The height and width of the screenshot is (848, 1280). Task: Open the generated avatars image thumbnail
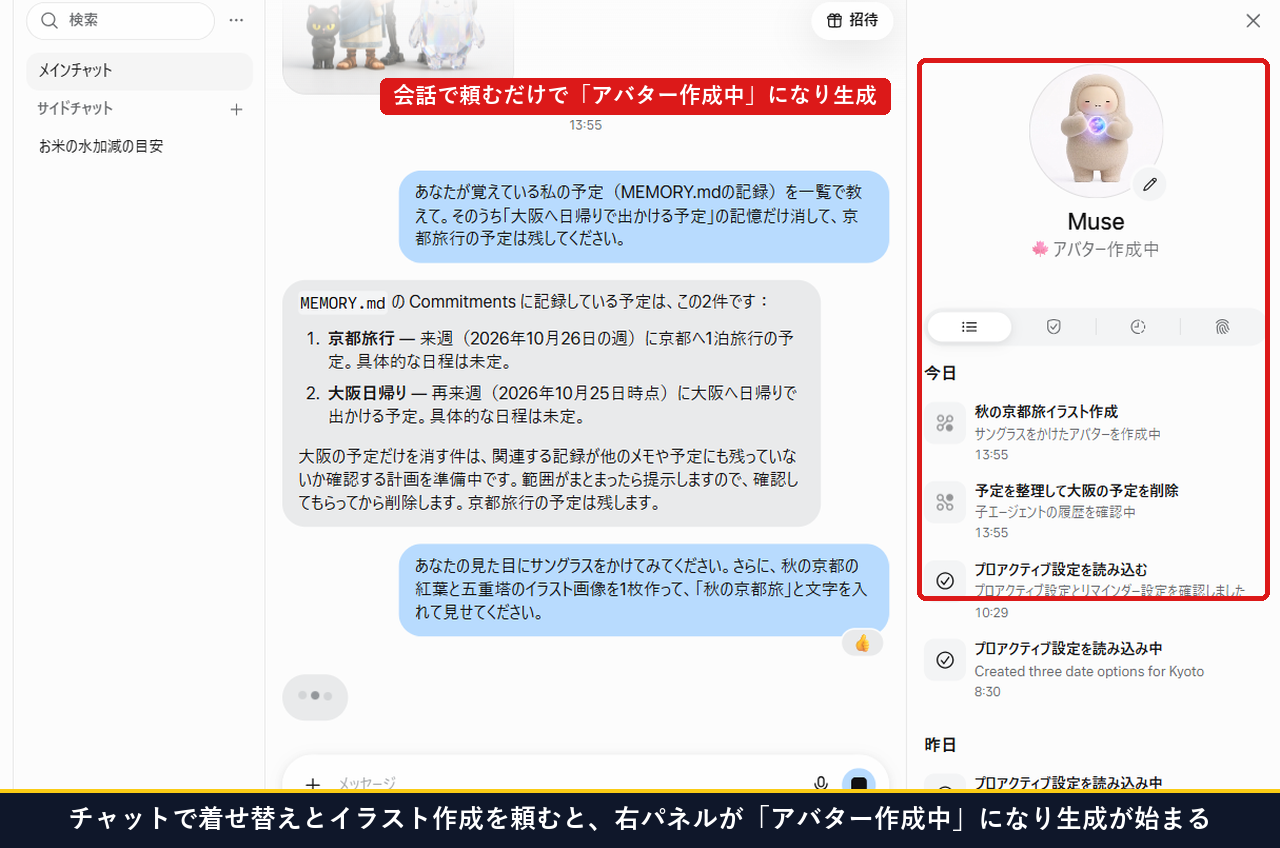[x=398, y=45]
